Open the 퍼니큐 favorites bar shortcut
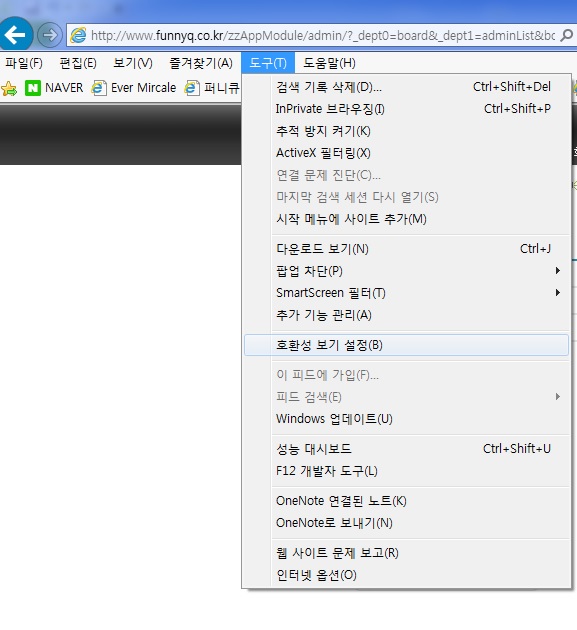 tap(212, 88)
